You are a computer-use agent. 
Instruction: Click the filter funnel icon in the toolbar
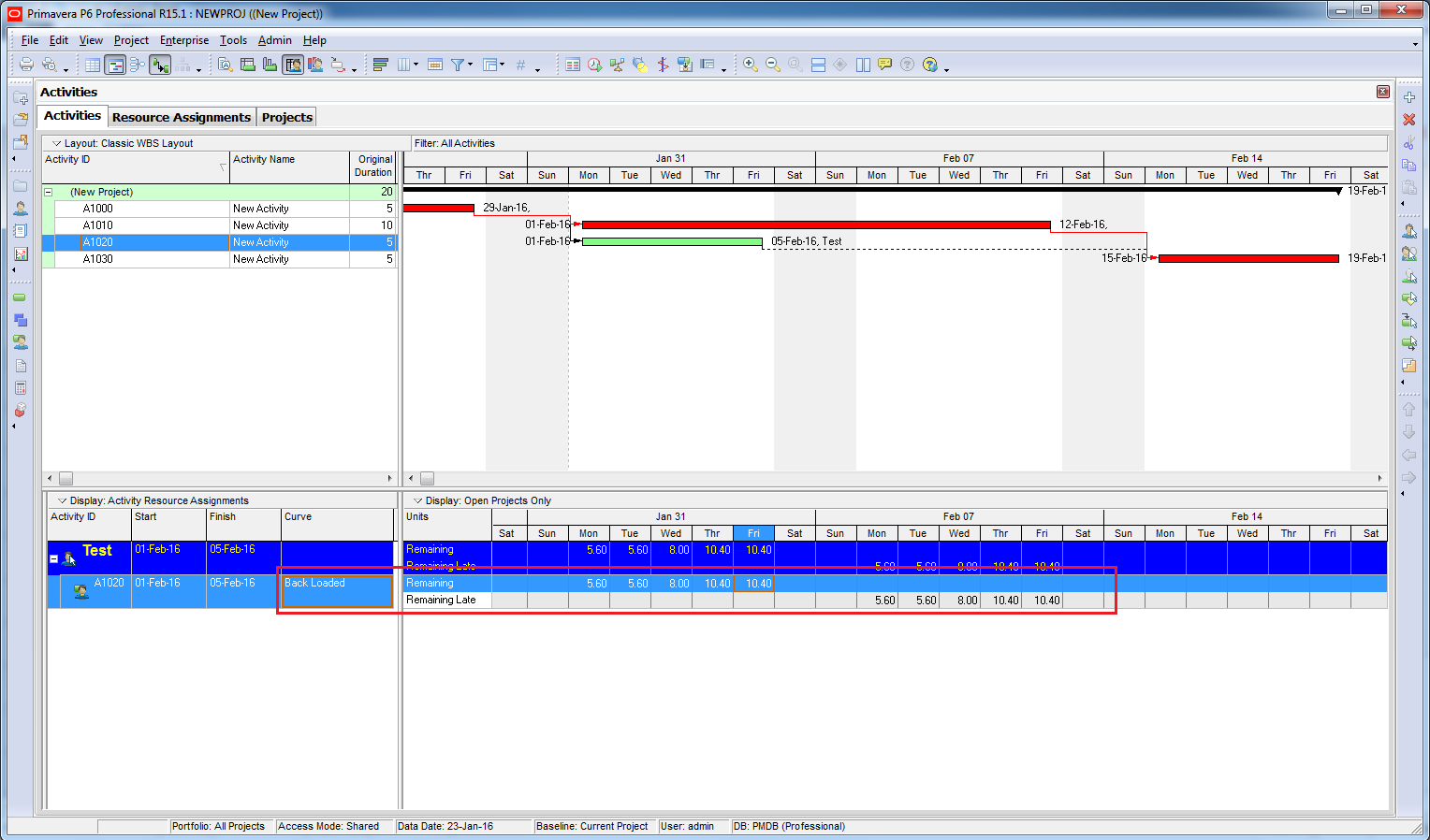pos(458,65)
